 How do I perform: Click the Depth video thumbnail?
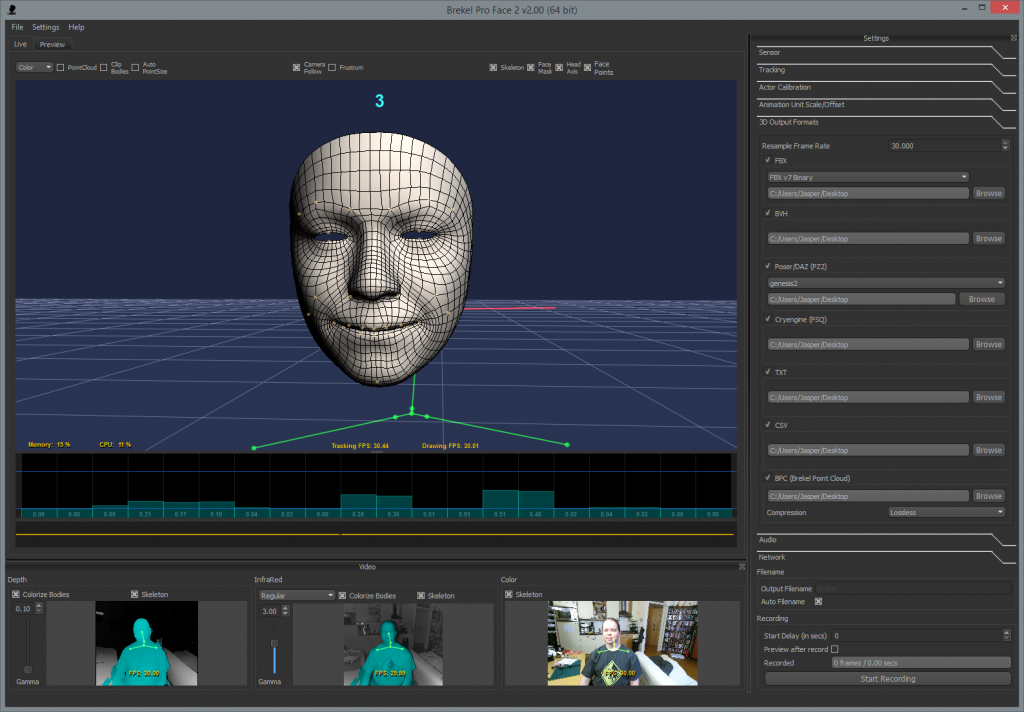click(x=146, y=643)
